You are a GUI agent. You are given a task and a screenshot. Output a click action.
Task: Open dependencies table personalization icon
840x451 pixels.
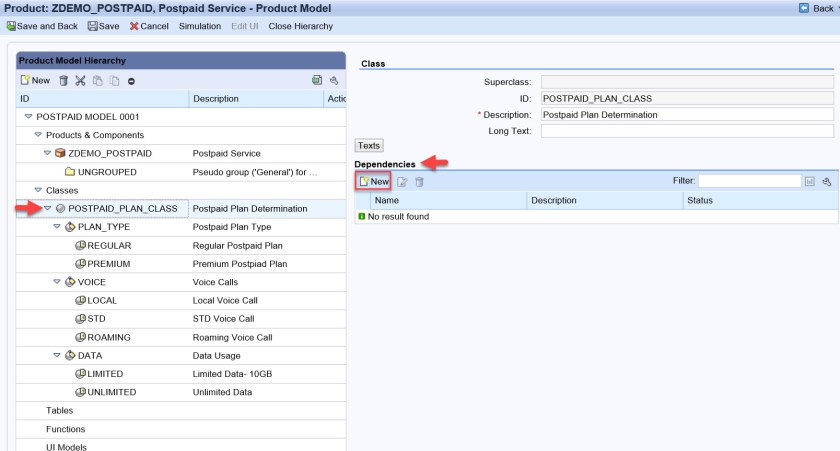point(827,182)
